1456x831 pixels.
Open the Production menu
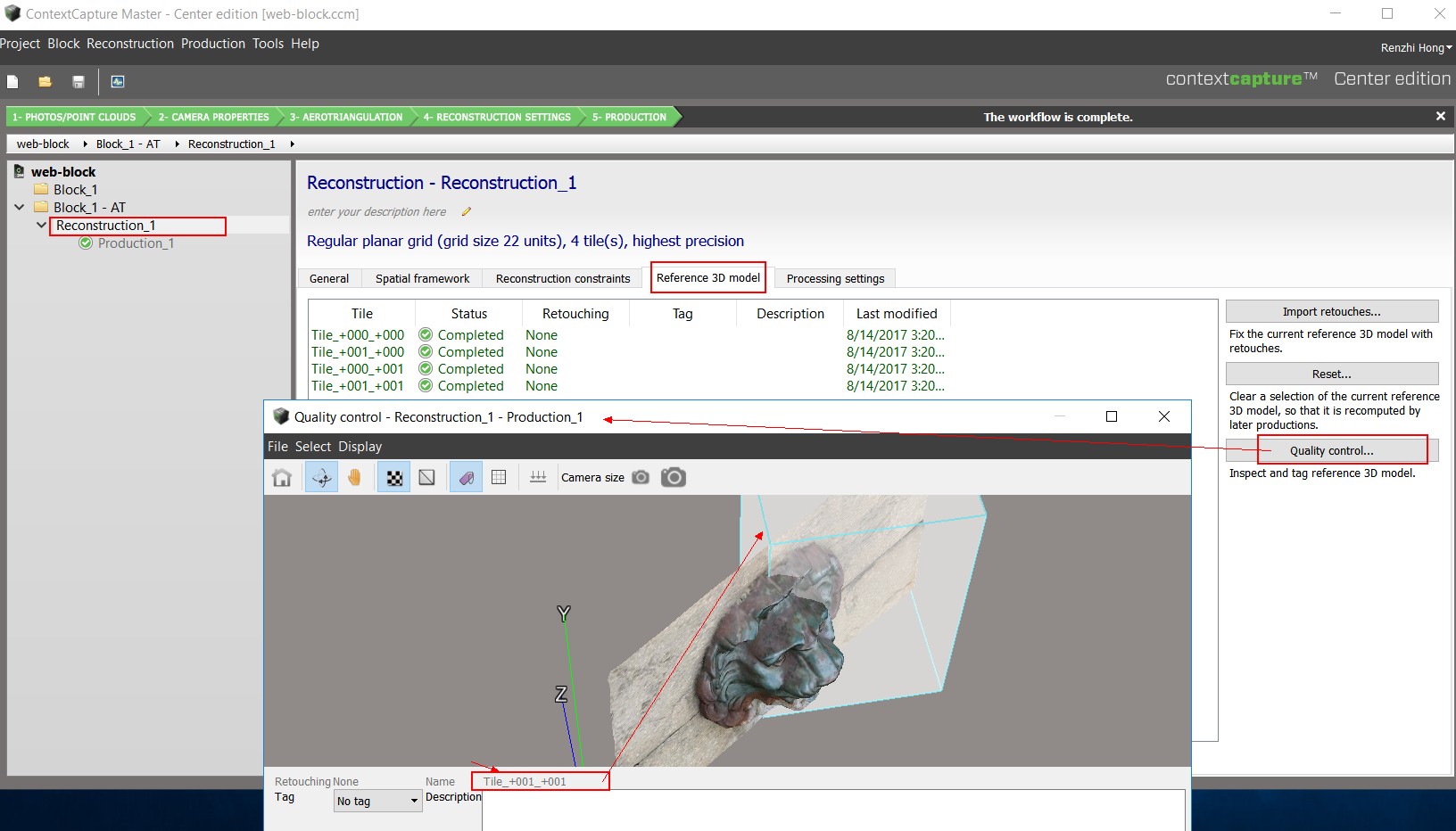pyautogui.click(x=213, y=44)
